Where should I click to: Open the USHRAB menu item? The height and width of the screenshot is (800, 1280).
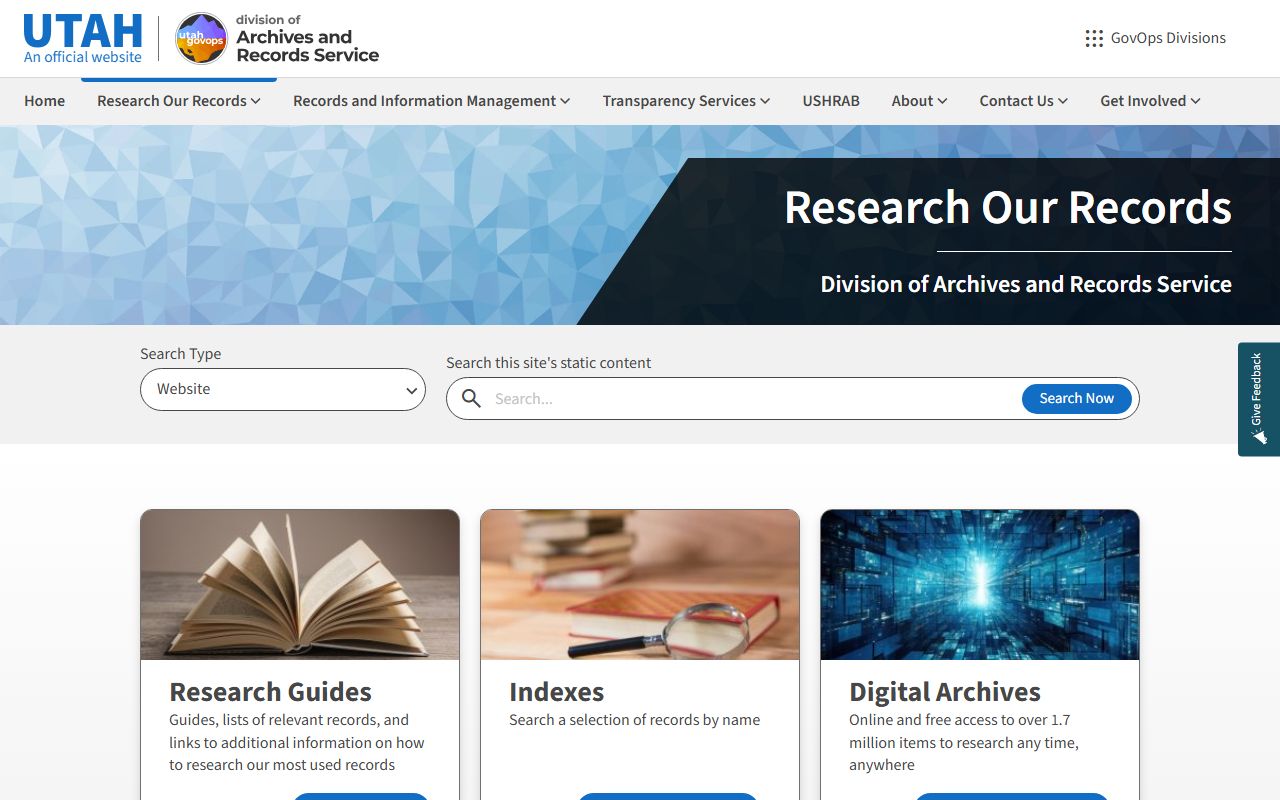coord(831,101)
